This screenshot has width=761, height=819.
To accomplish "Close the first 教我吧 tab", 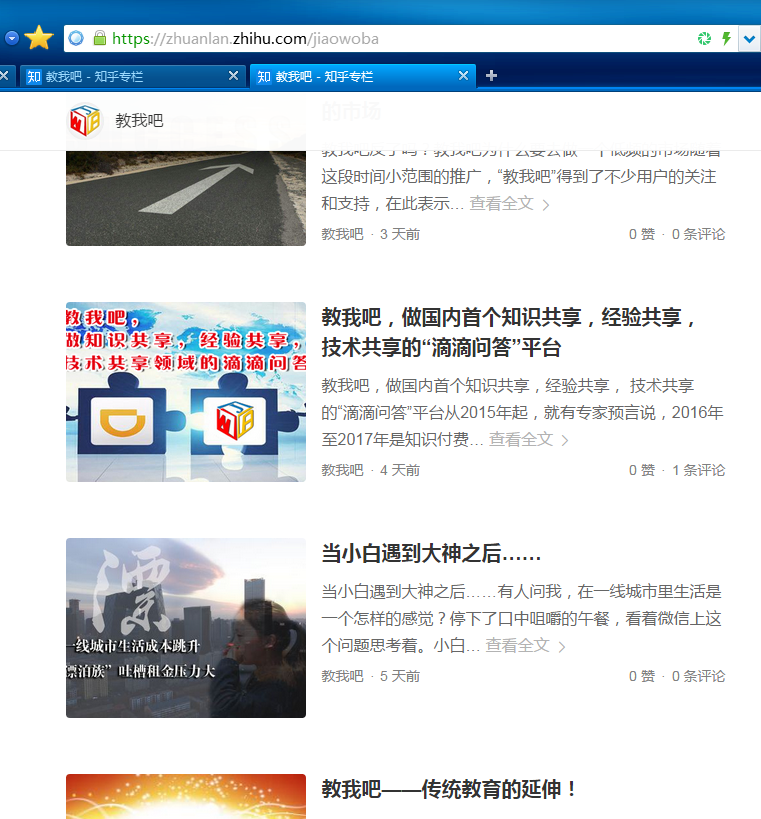I will coord(233,76).
